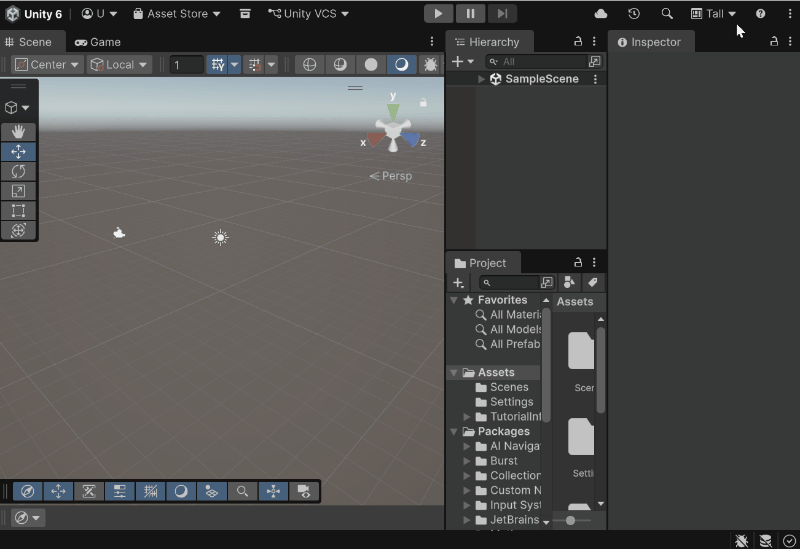
Task: Click the Project search by type shapes icon
Action: [569, 282]
